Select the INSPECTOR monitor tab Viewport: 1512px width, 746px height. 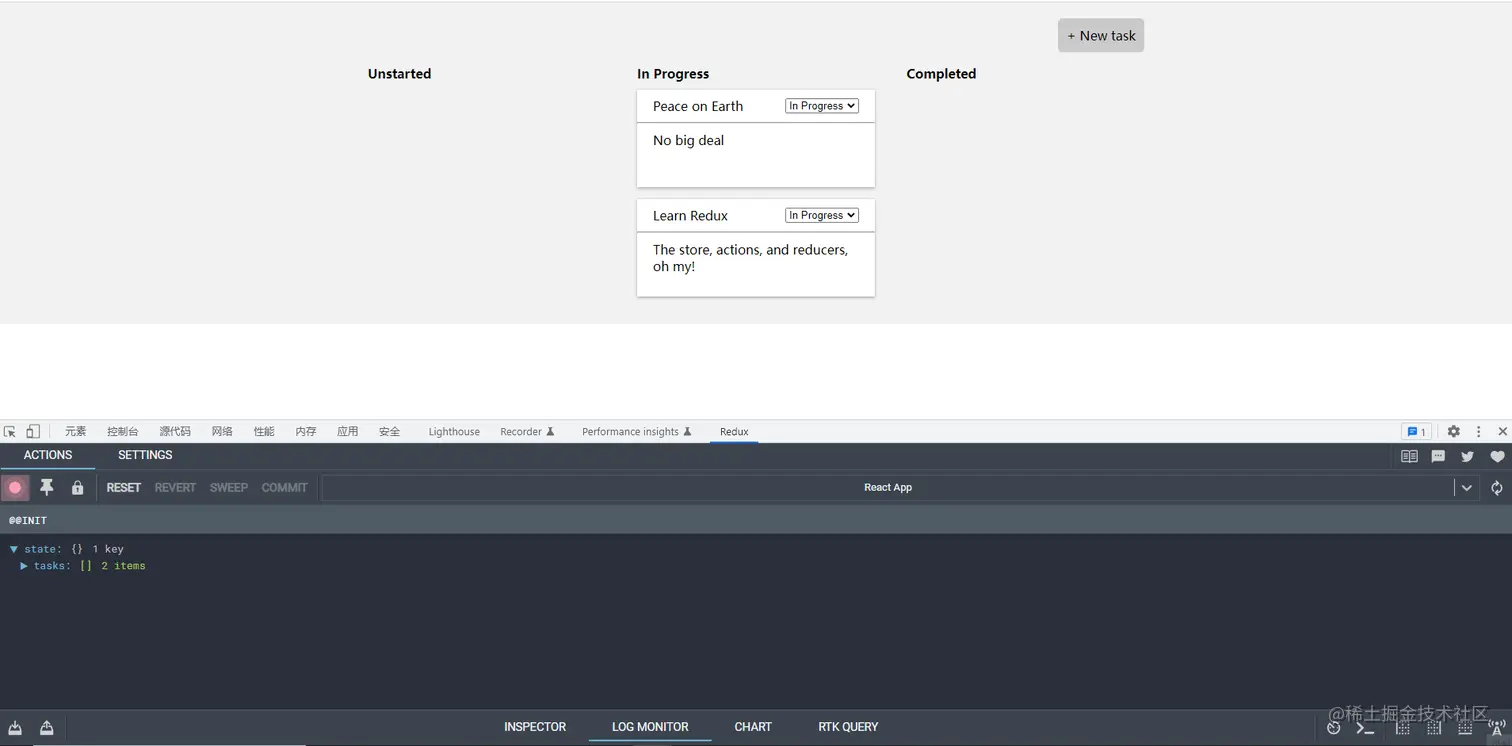coord(535,727)
